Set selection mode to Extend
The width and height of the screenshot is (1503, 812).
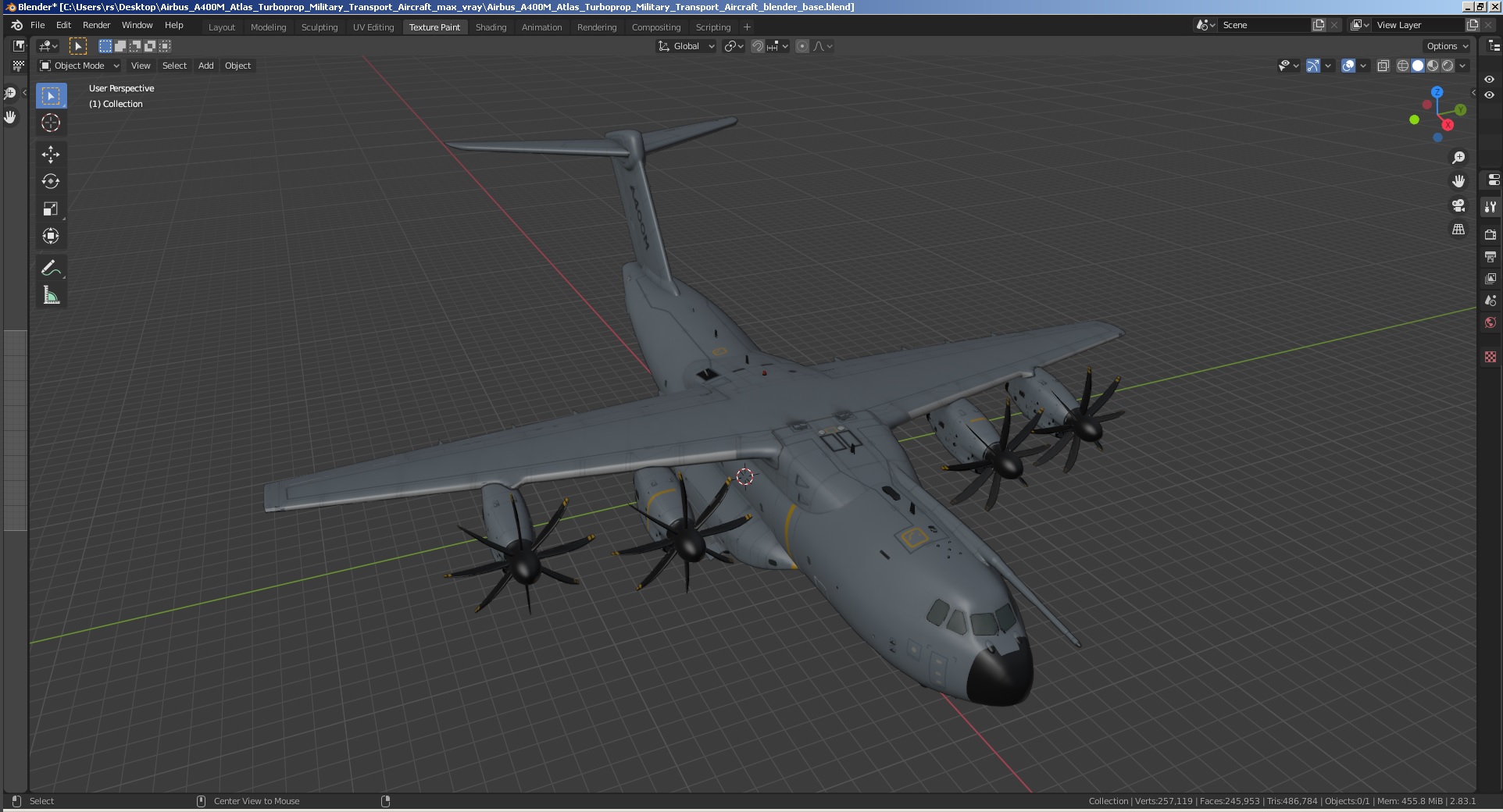point(120,46)
